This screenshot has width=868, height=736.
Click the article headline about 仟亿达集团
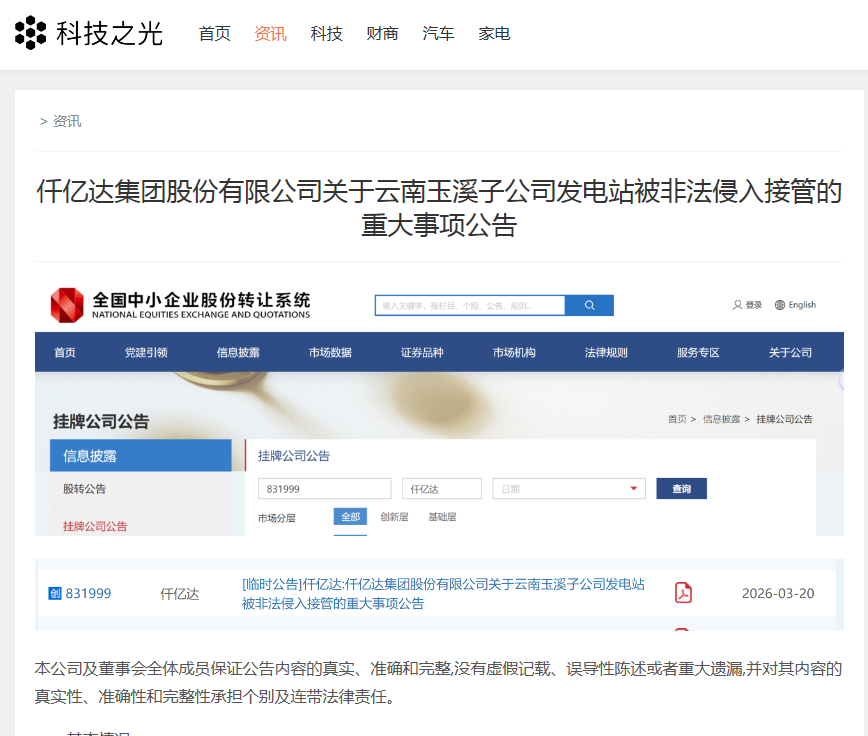(439, 208)
